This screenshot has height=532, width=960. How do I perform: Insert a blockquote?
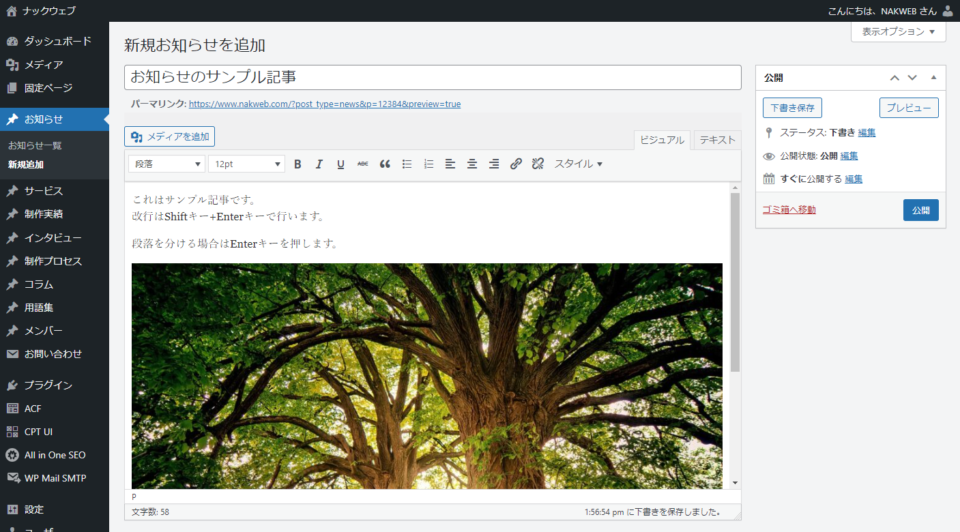pyautogui.click(x=384, y=164)
